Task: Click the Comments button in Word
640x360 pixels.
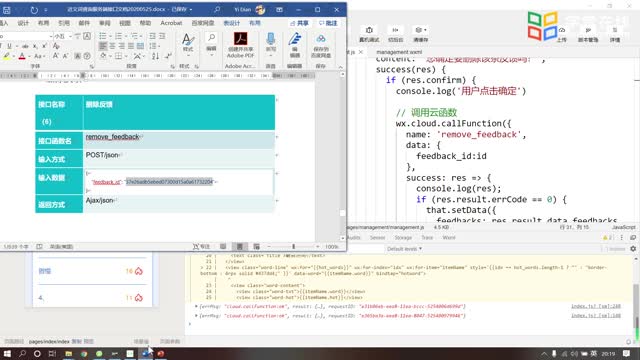Action: pyautogui.click(x=329, y=23)
